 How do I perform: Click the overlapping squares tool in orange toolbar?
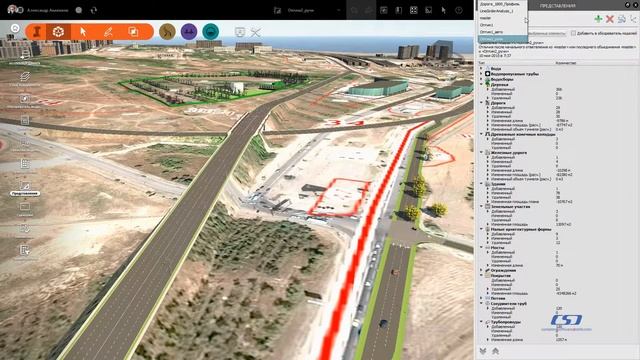[133, 32]
